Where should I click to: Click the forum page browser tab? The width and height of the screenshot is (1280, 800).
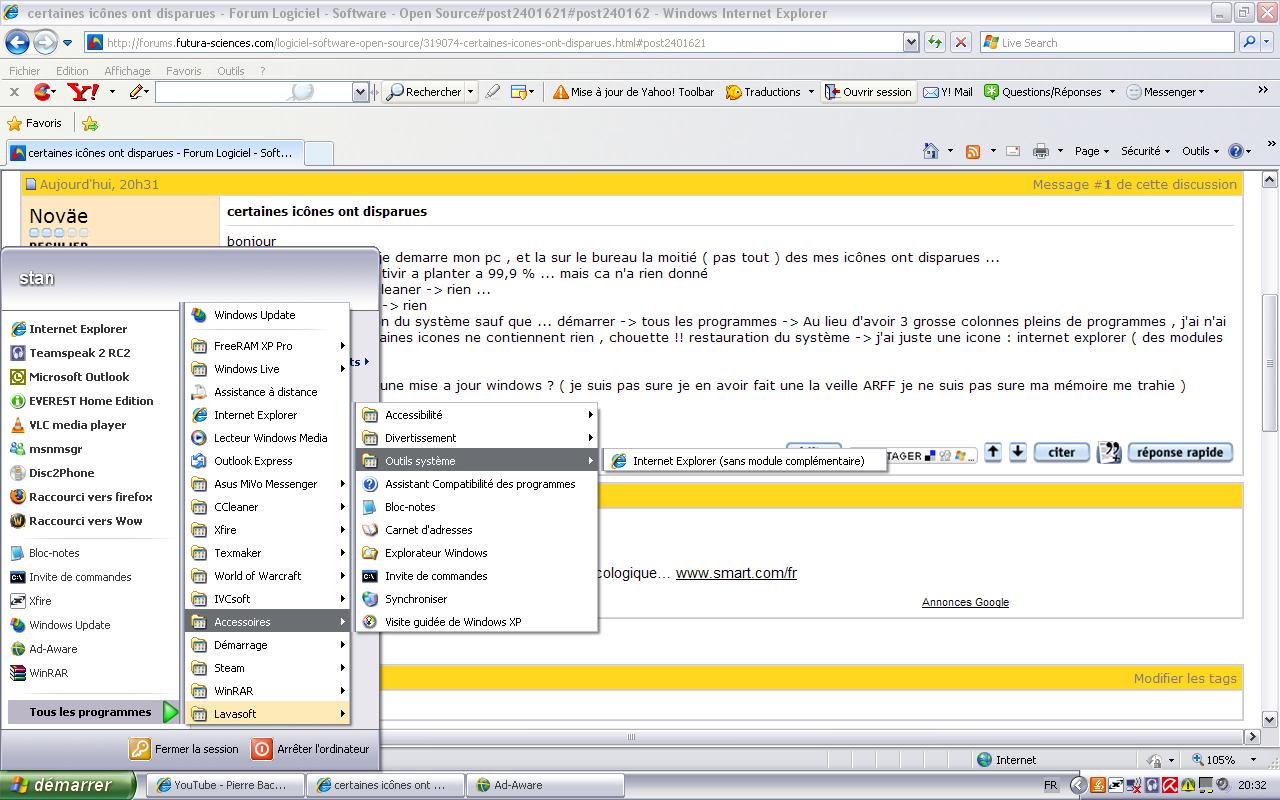pyautogui.click(x=153, y=153)
